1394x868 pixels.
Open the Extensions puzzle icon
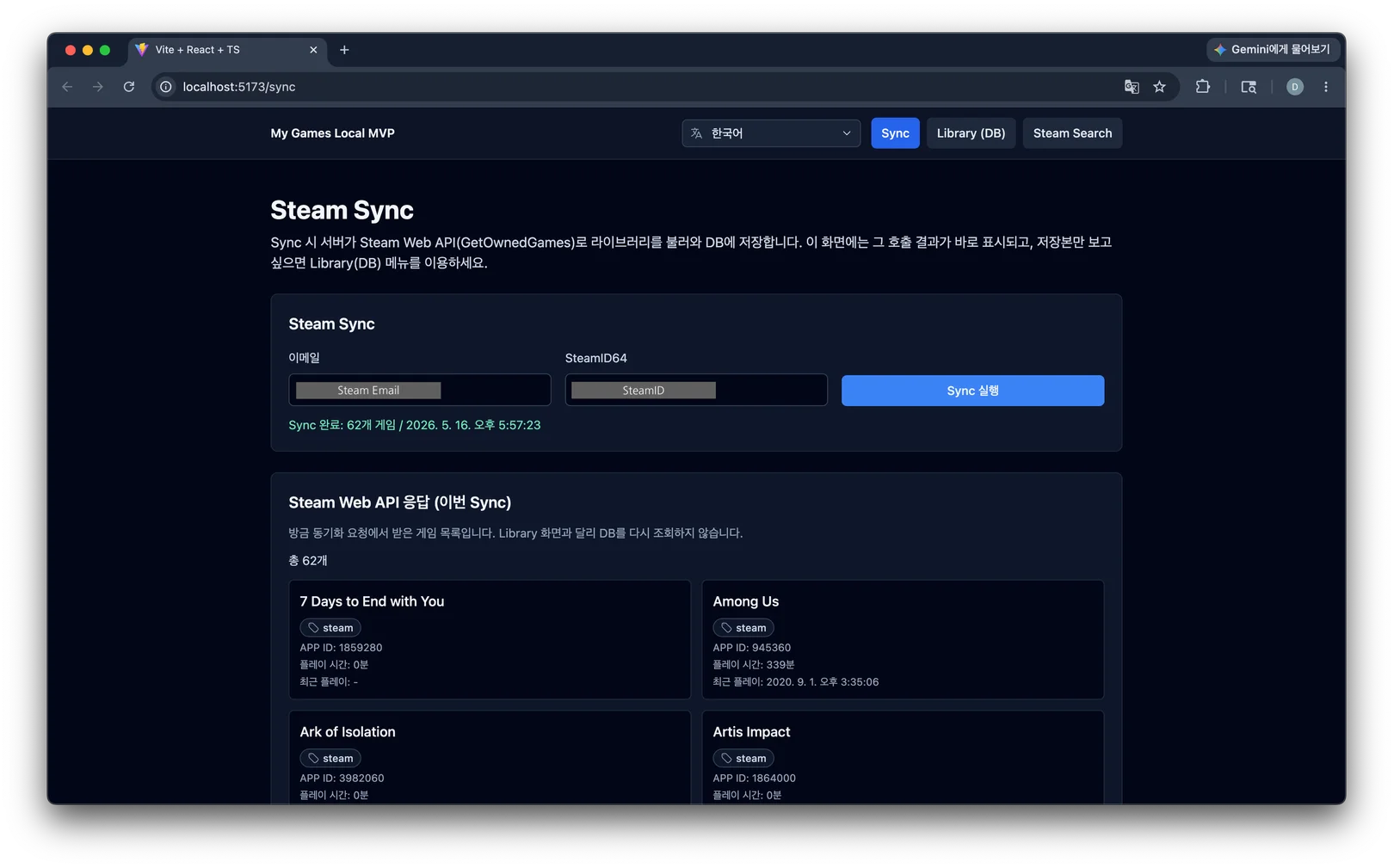[1203, 87]
